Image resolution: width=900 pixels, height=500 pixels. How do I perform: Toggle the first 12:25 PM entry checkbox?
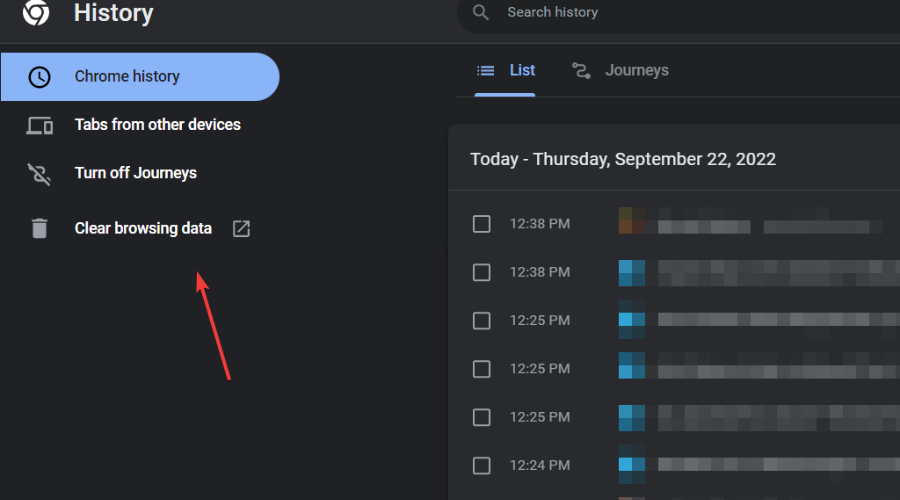[x=482, y=321]
